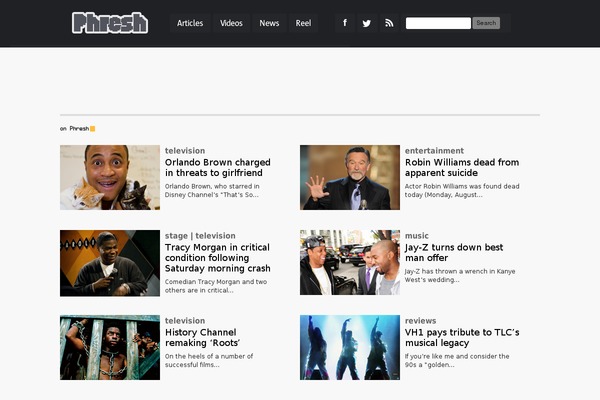Open the Articles menu item
Screen dimensions: 600x400
click(x=190, y=23)
